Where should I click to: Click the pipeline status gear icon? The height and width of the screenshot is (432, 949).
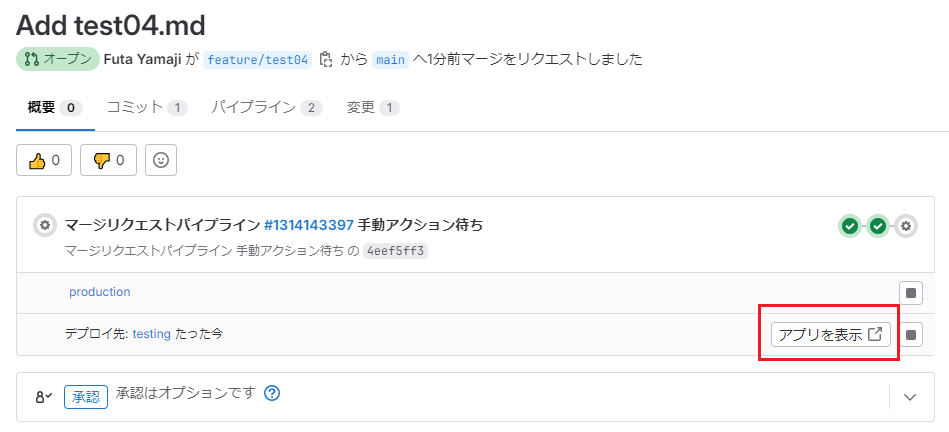pos(44,225)
